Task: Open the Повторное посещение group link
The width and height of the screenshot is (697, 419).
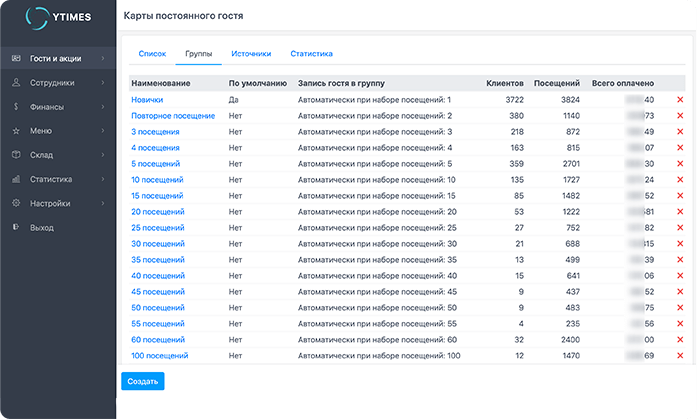Action: tap(172, 116)
